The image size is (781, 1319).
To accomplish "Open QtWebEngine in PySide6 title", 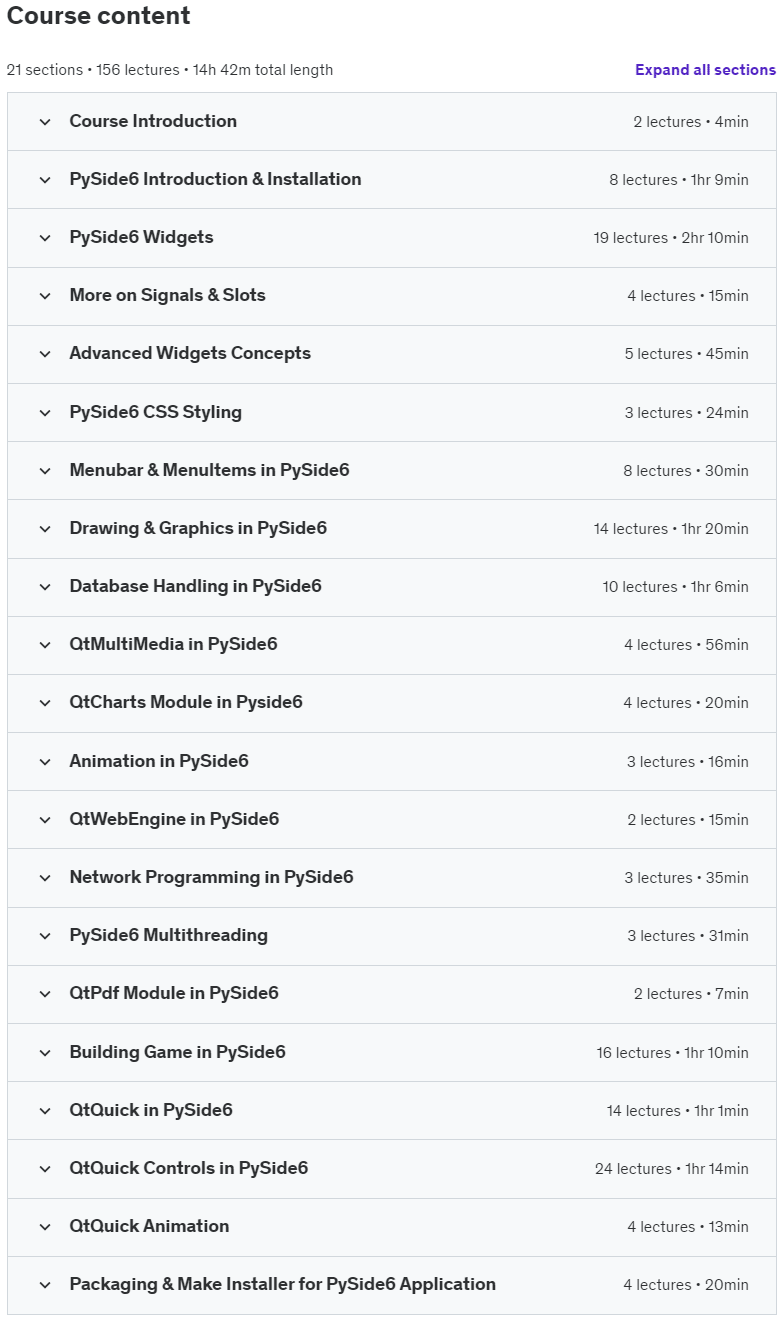I will [174, 819].
